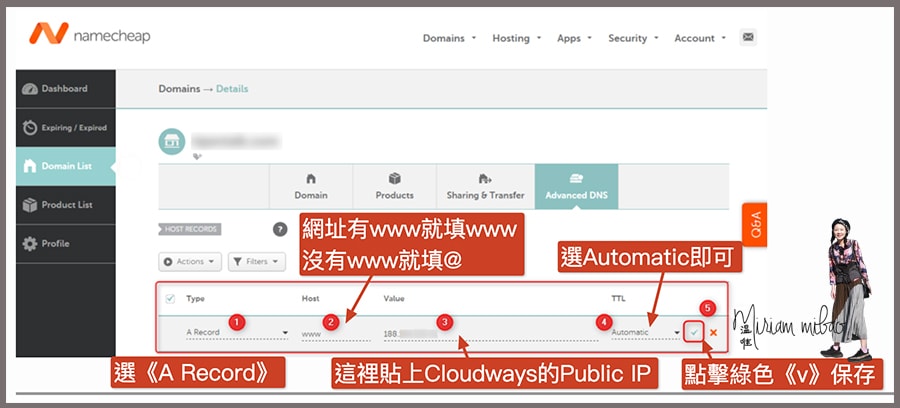Click the Type column header
Viewport: 900px width, 408px height.
click(x=195, y=299)
